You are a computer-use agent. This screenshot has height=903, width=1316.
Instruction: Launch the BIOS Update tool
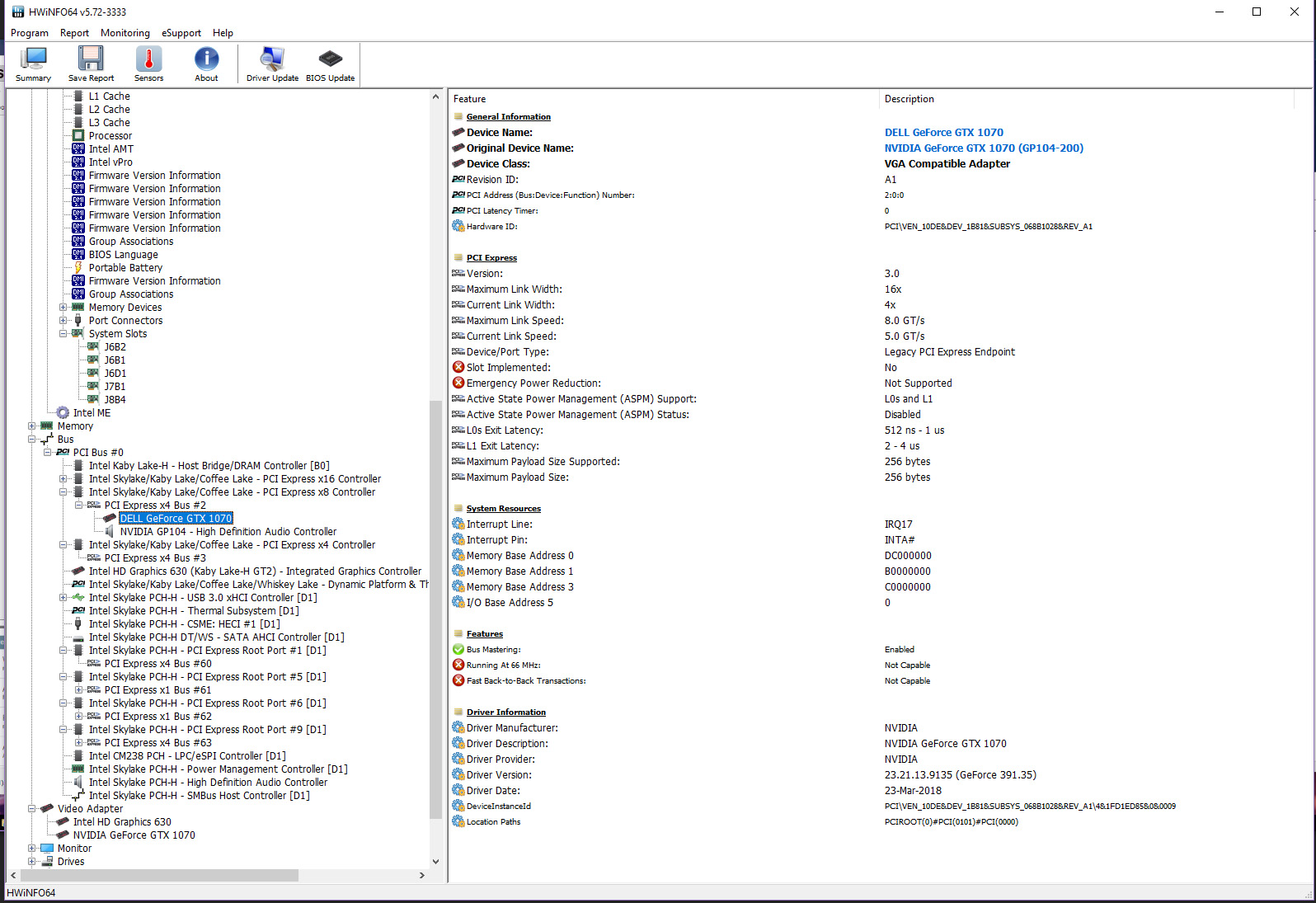click(x=330, y=64)
